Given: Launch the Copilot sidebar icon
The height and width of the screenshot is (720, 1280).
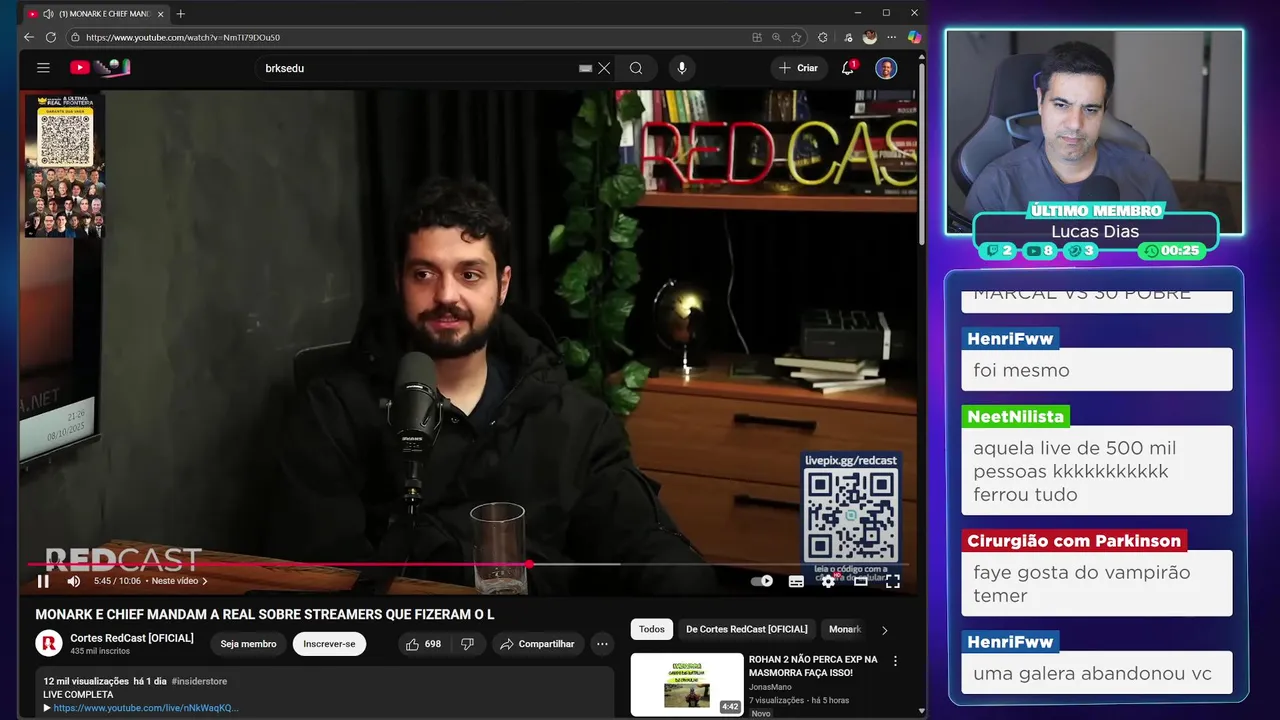Looking at the screenshot, I should tap(914, 37).
